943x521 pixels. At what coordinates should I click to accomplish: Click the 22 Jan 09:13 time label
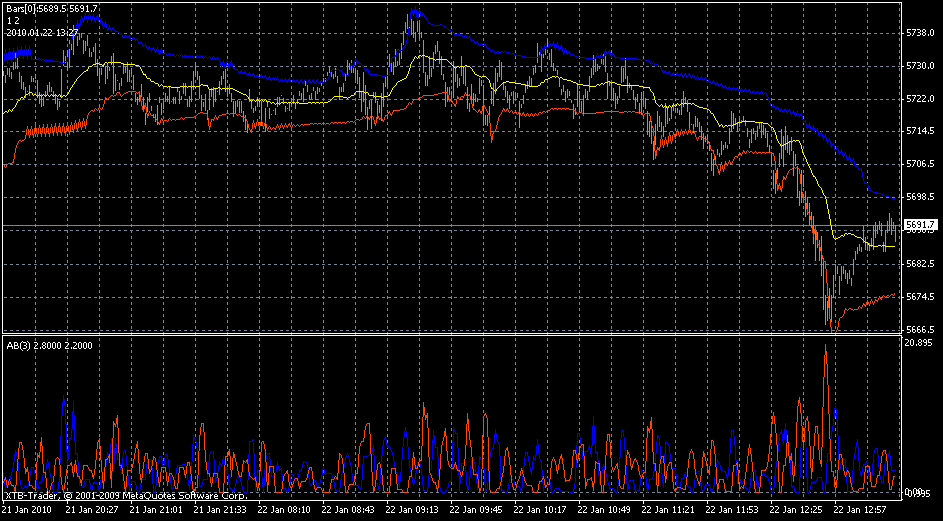413,509
